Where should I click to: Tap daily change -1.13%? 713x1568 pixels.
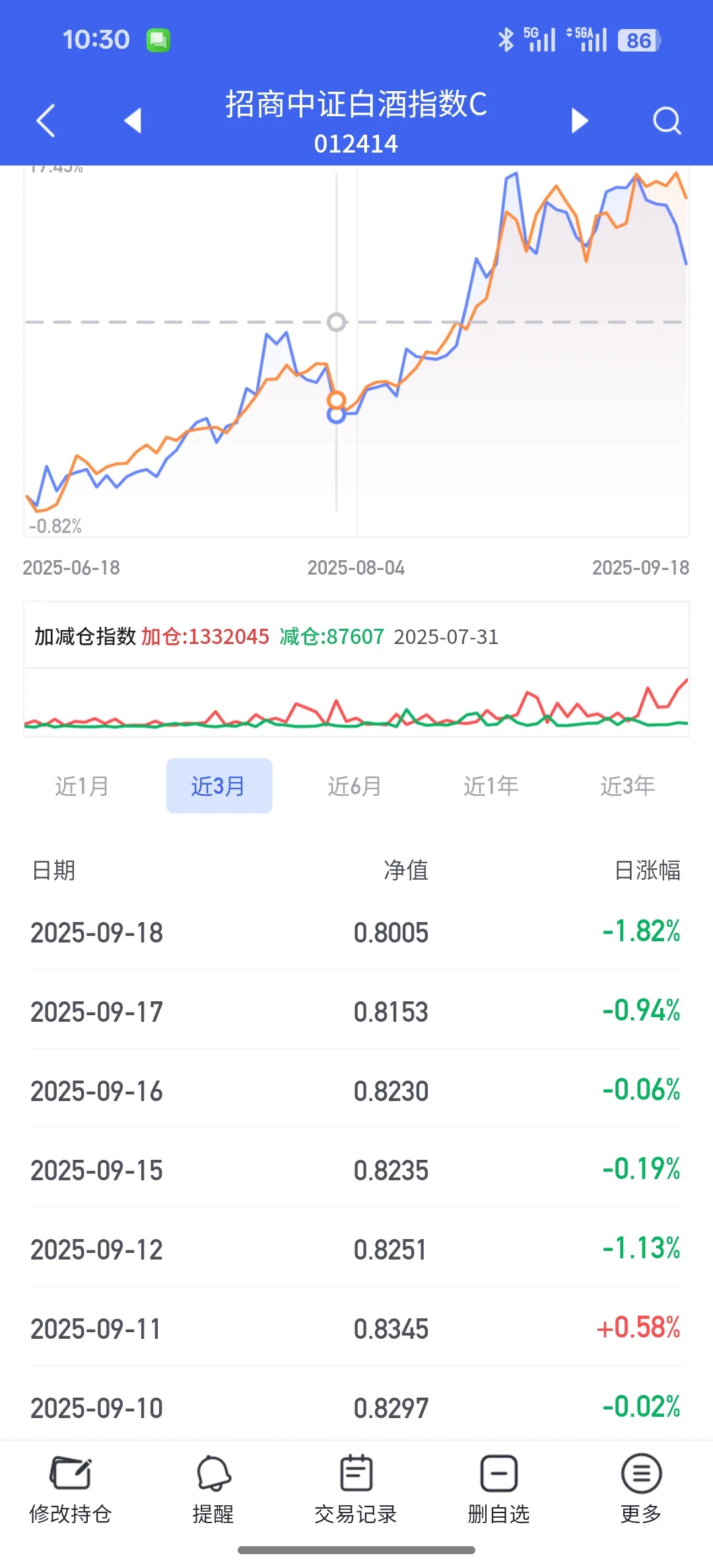pos(641,1248)
